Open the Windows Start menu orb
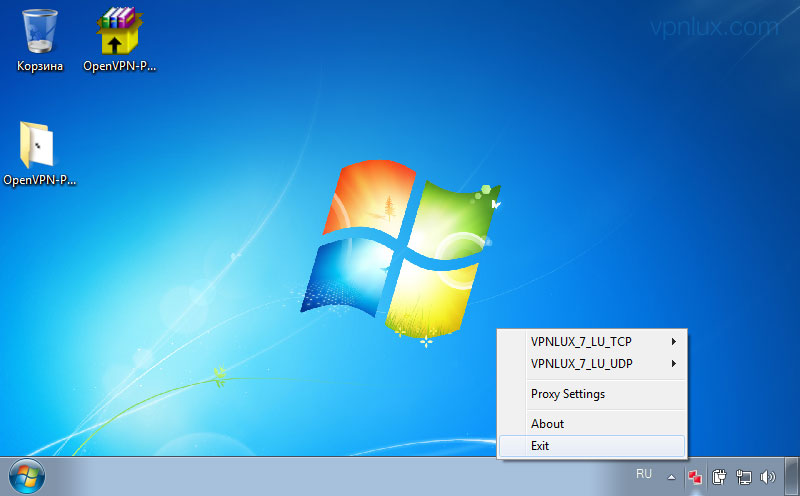The image size is (800, 496). coord(27,477)
